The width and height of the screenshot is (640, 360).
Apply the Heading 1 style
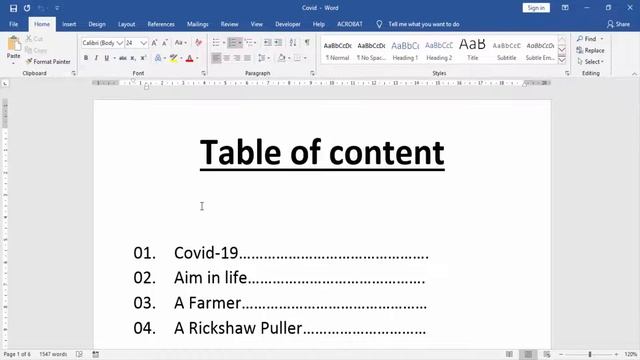point(405,50)
